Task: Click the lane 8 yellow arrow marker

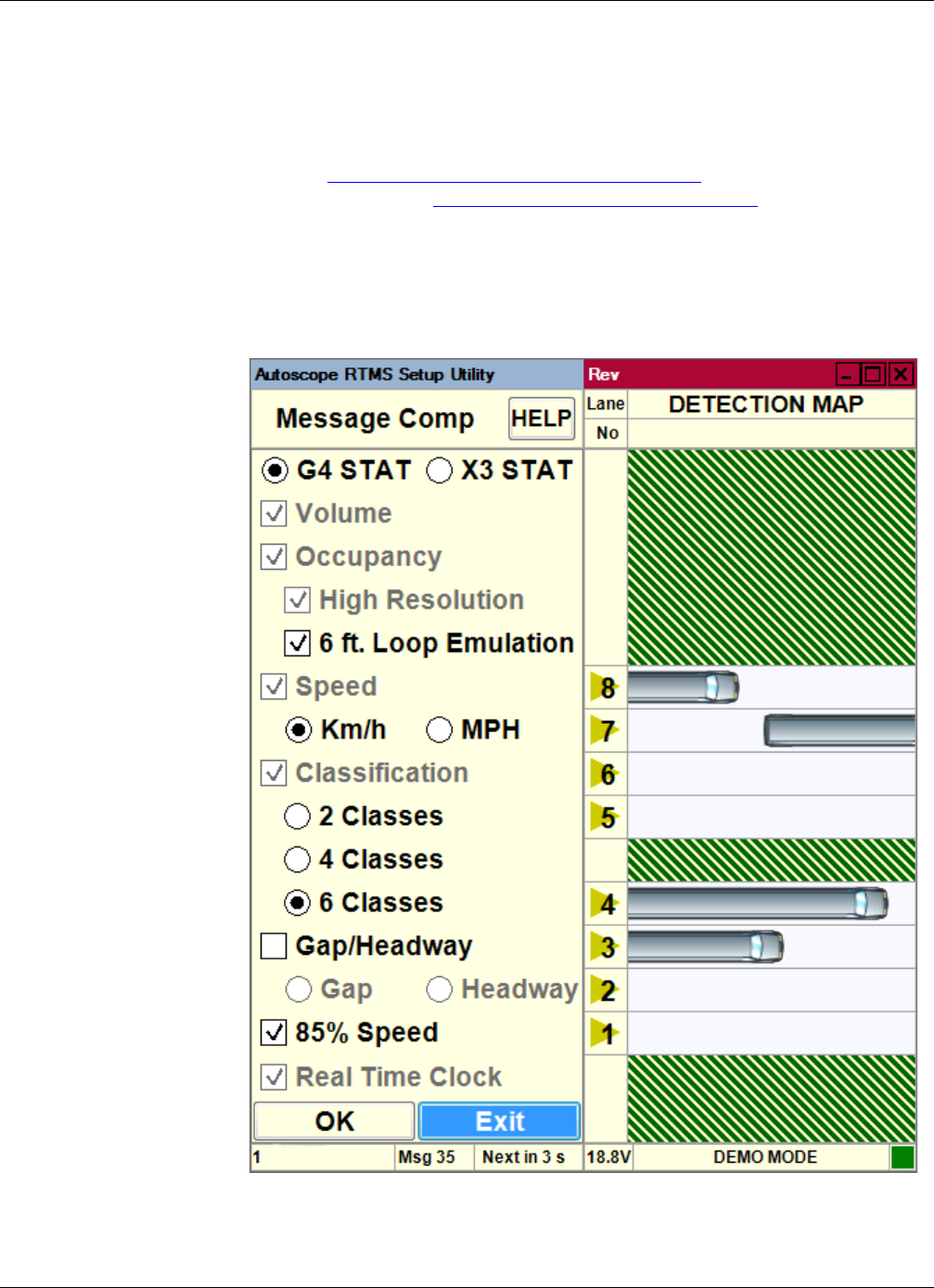Action: (x=605, y=688)
